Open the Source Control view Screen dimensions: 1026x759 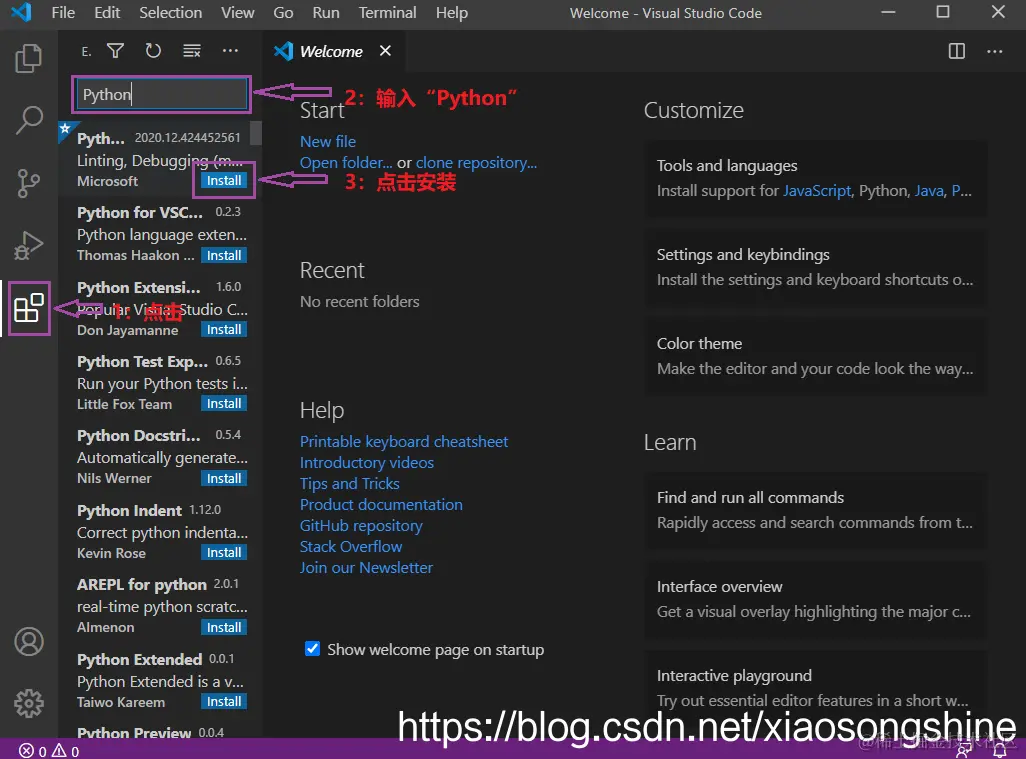pyautogui.click(x=28, y=183)
